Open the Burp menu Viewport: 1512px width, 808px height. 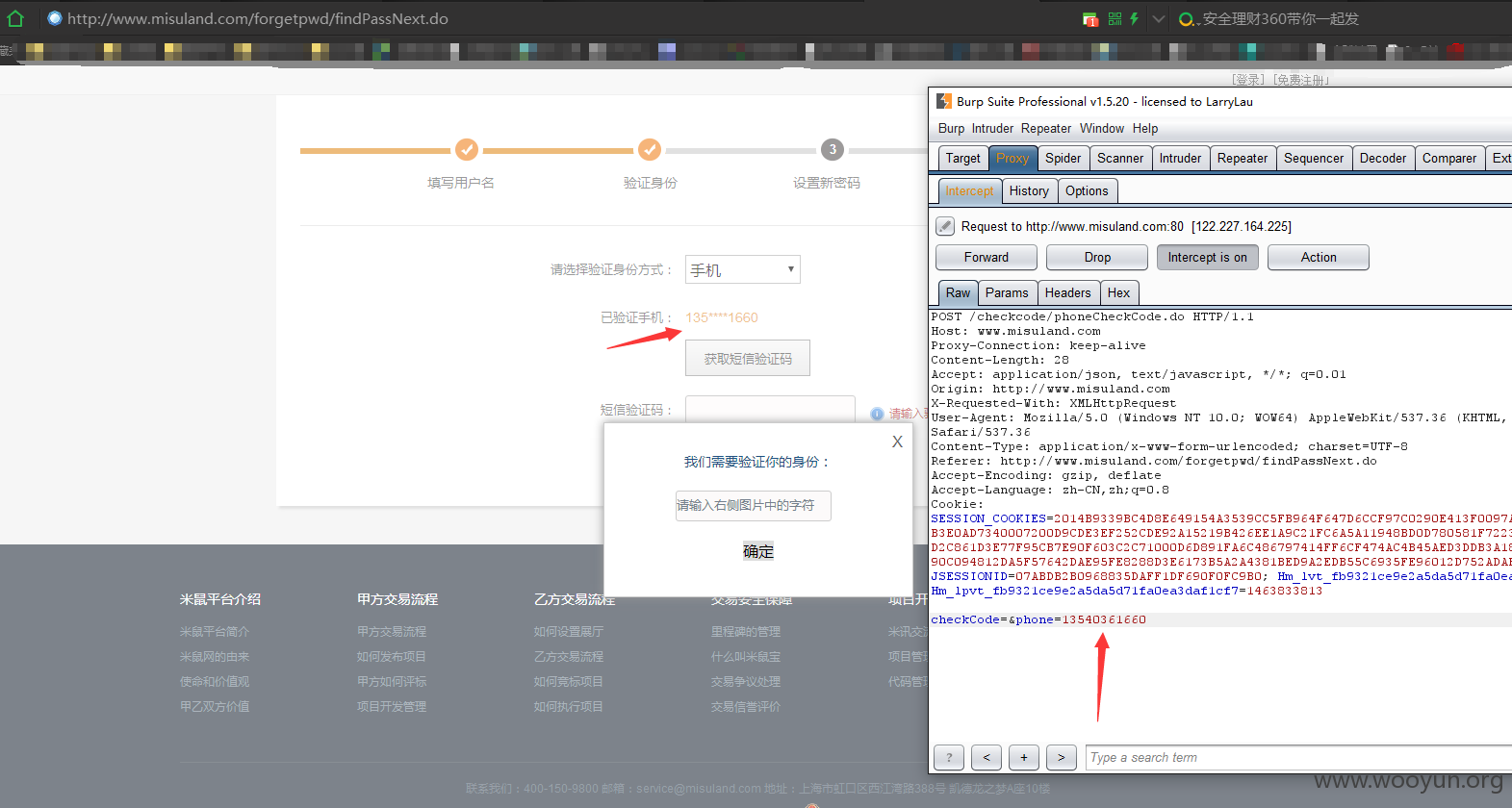tap(951, 128)
